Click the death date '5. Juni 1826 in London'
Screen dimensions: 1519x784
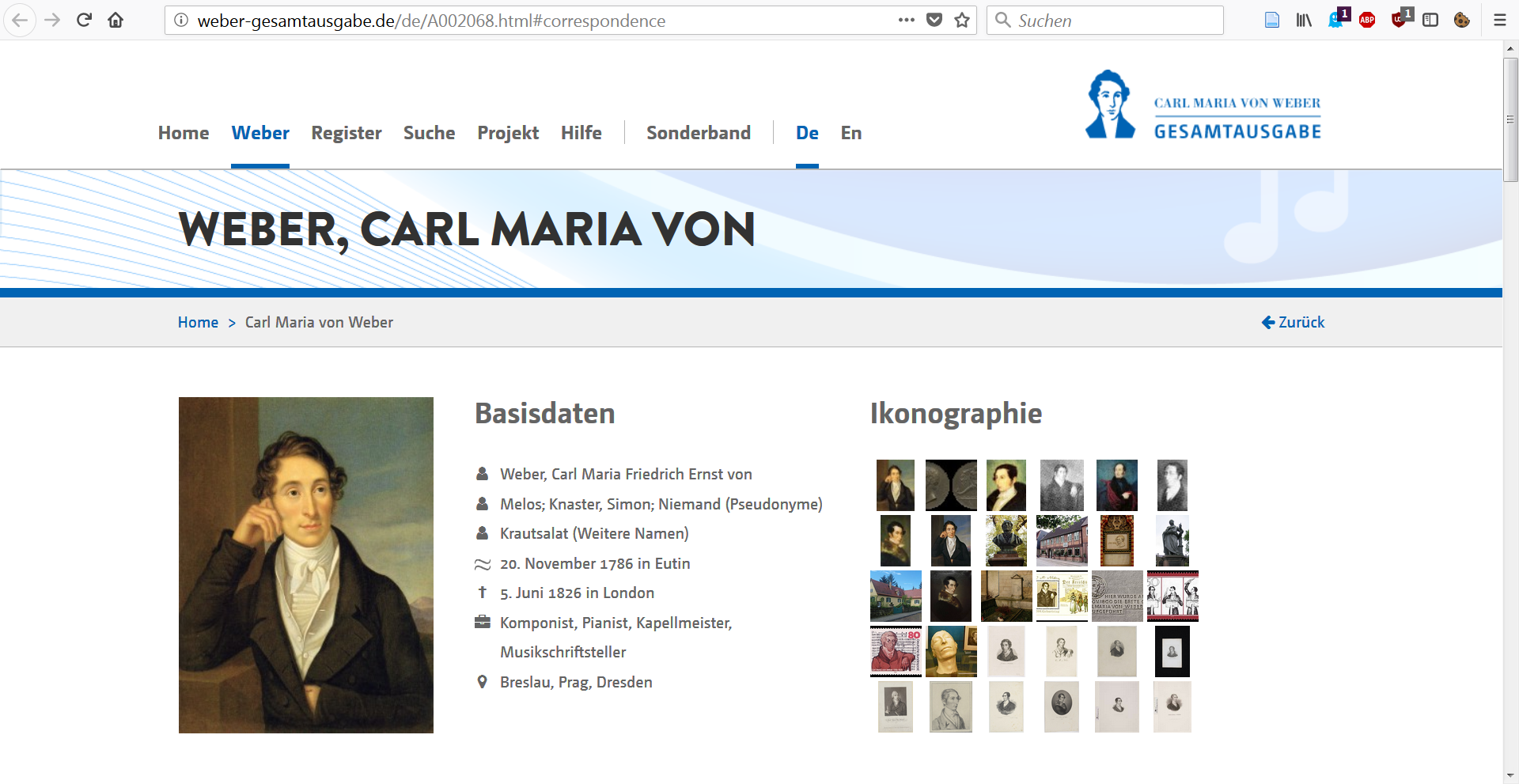point(577,593)
